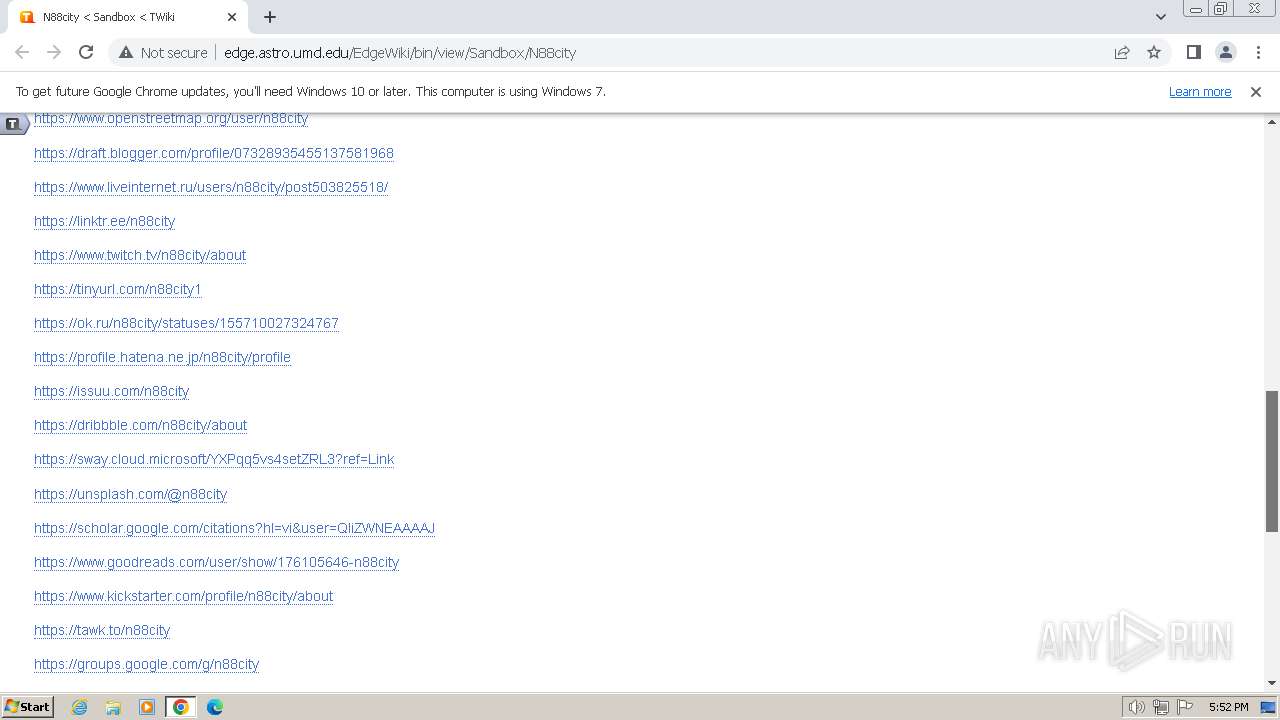The image size is (1280, 720).
Task: Open the scholar.google.com citations link
Action: [x=234, y=528]
